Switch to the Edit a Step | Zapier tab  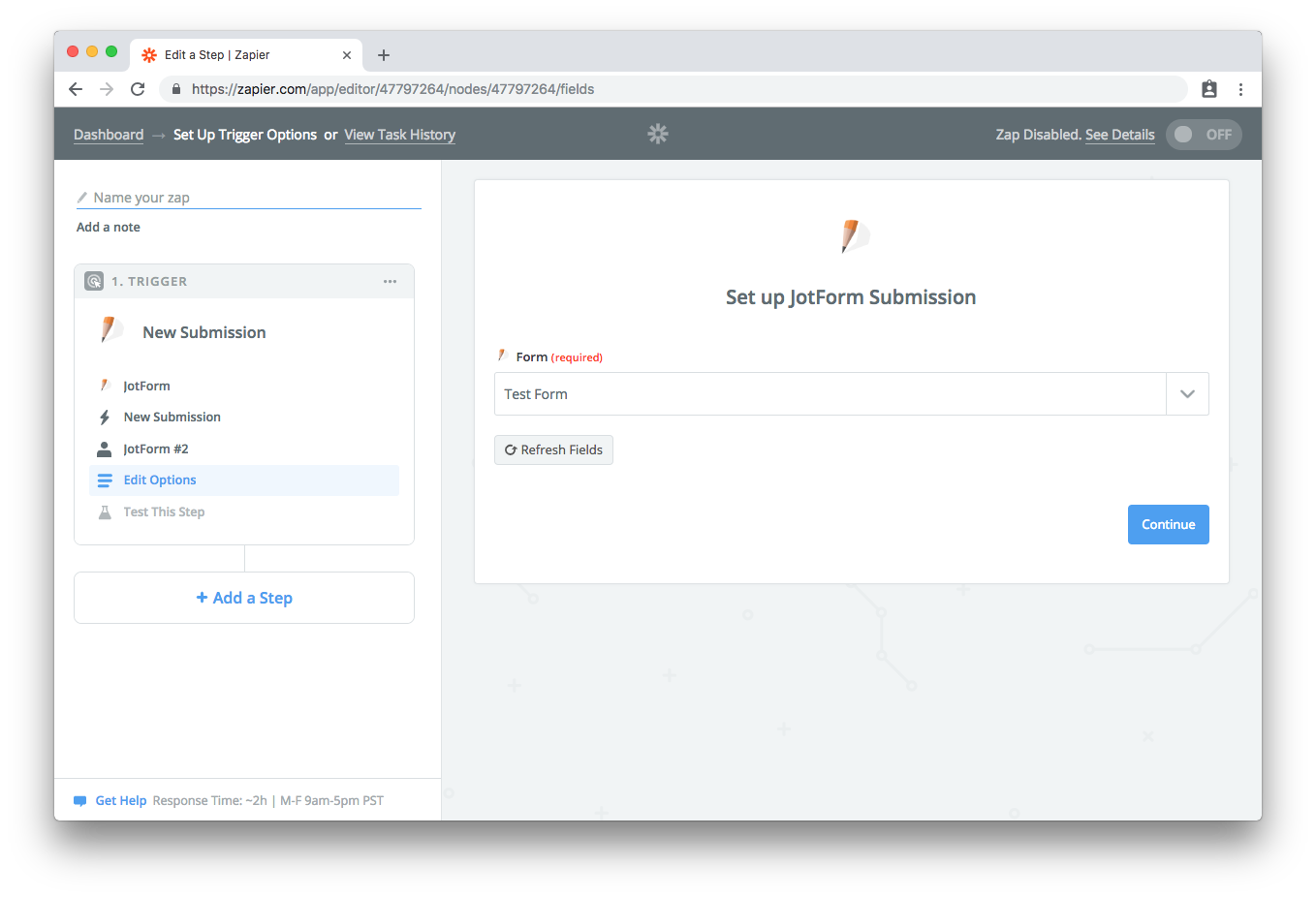click(x=246, y=55)
